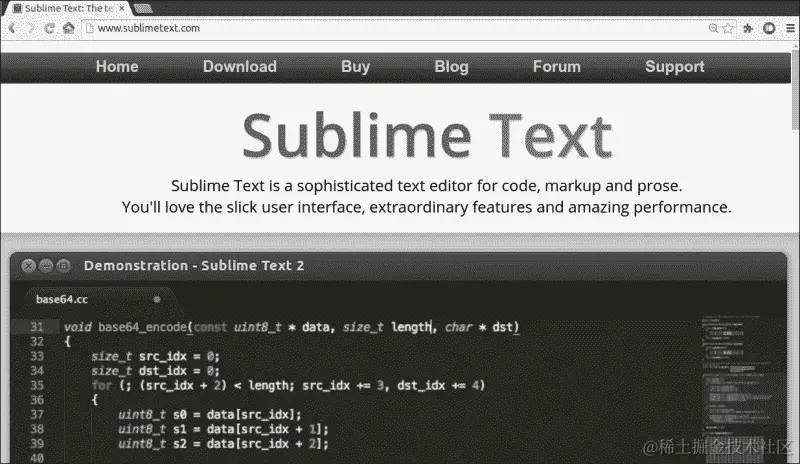
Task: Click the unsaved dot on base64.cc tab
Action: 157,300
